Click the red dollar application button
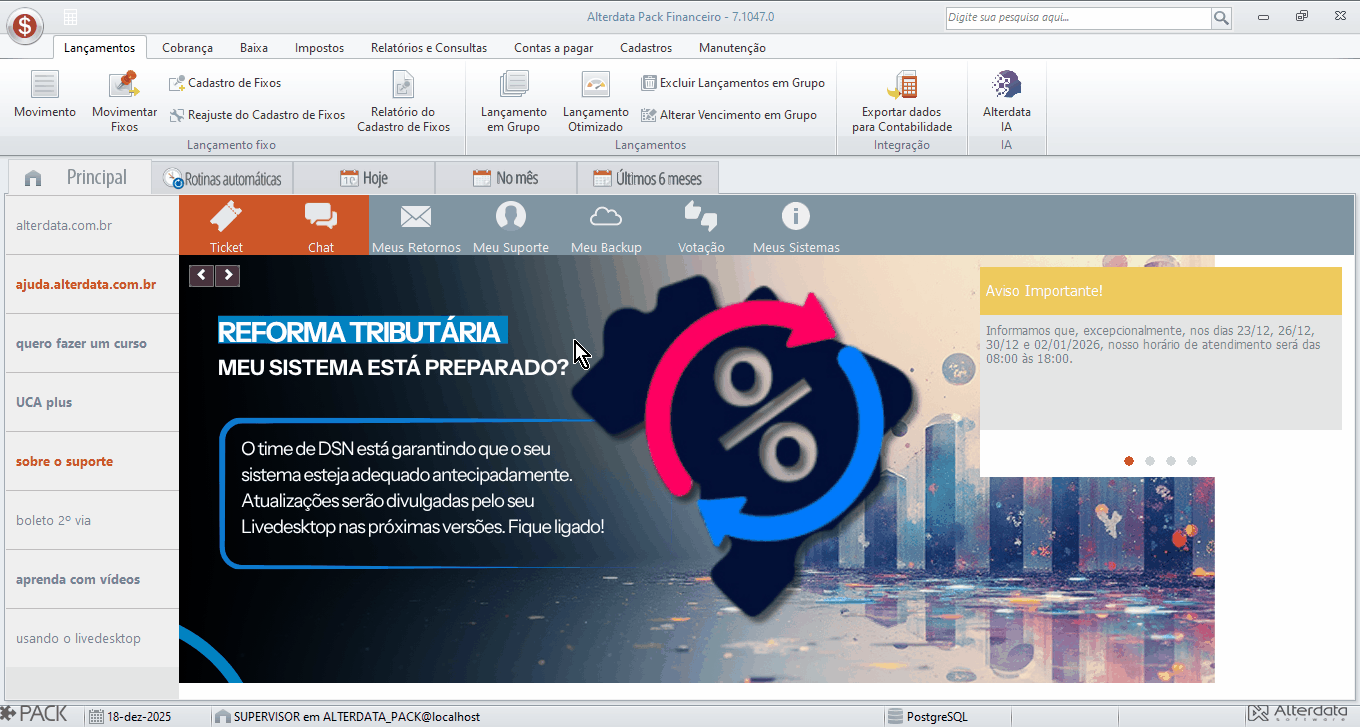Viewport: 1360px width, 727px height. pos(24,24)
